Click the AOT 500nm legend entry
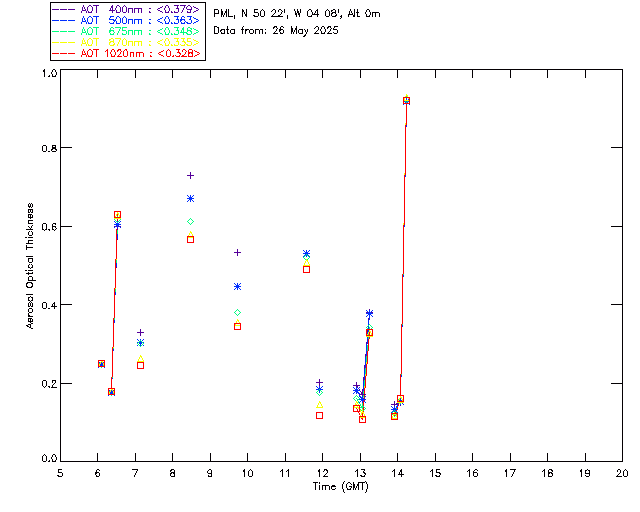This screenshot has height=512, width=640. click(x=126, y=20)
